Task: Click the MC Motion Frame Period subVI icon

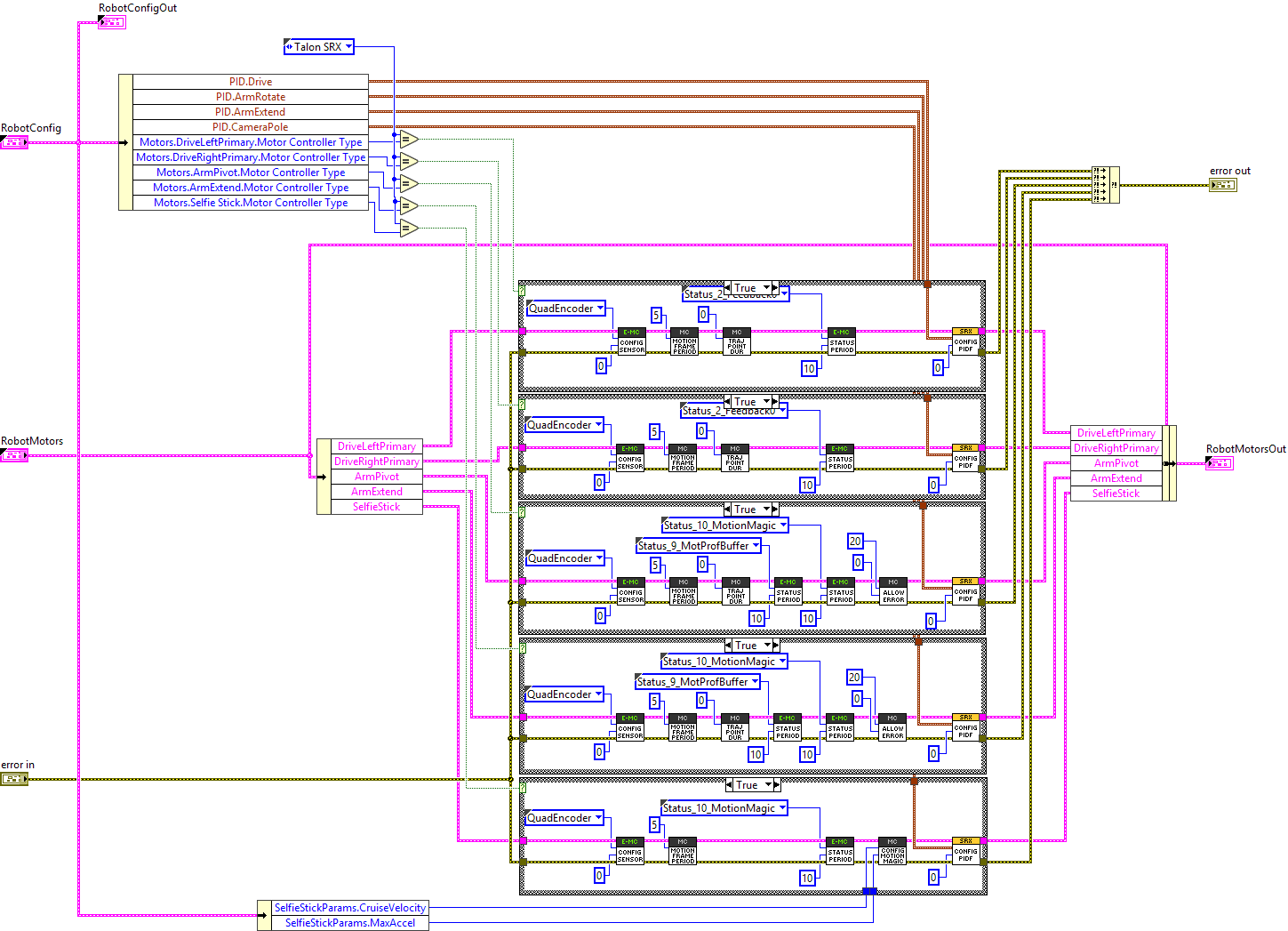Action: 684,341
